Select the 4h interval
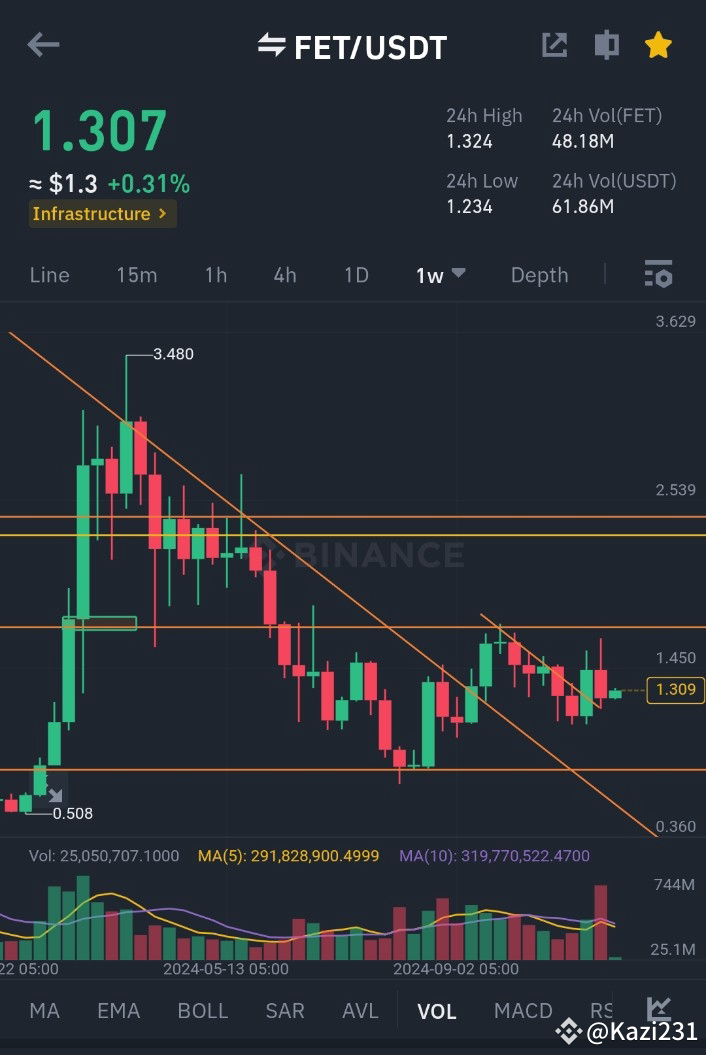The image size is (706, 1055). coord(285,275)
